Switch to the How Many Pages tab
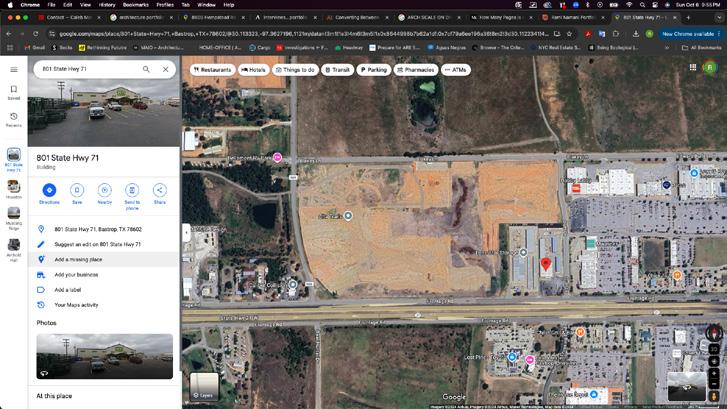727x409 pixels. point(501,18)
